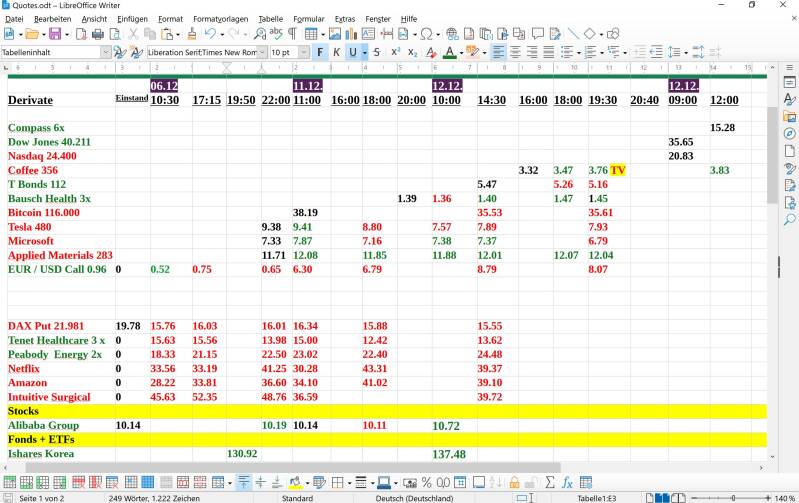
Task: Insert a Sum in table toolbar
Action: 550,482
